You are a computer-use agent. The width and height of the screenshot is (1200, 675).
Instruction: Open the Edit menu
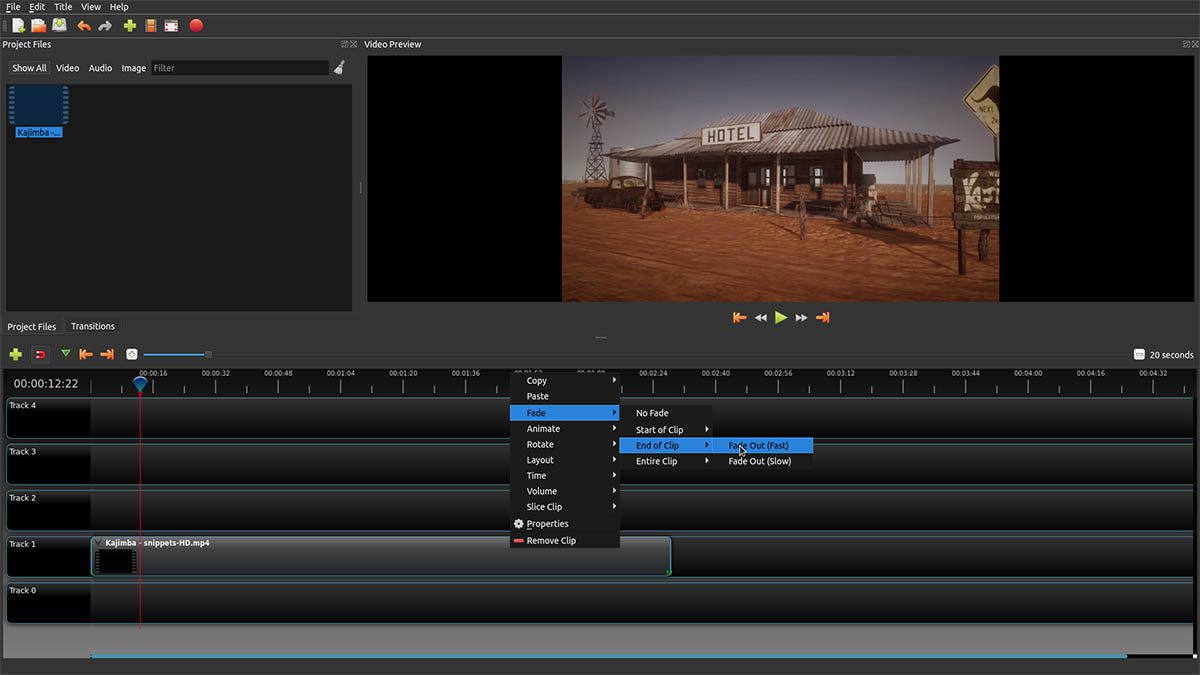pos(37,7)
